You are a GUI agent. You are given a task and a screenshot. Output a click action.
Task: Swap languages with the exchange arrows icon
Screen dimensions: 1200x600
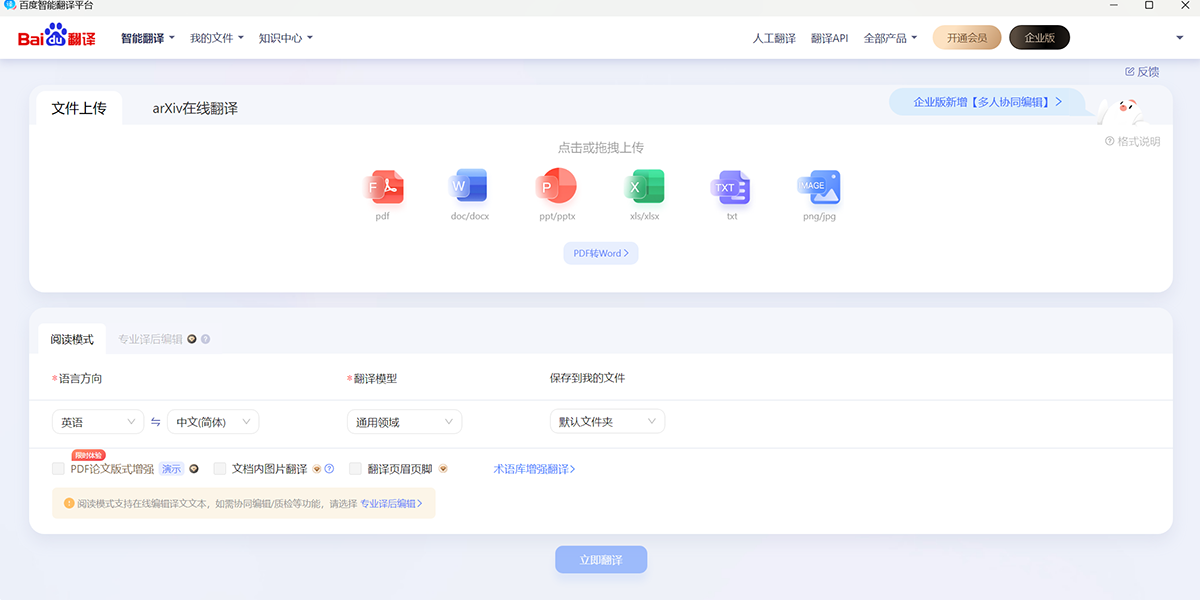[155, 422]
